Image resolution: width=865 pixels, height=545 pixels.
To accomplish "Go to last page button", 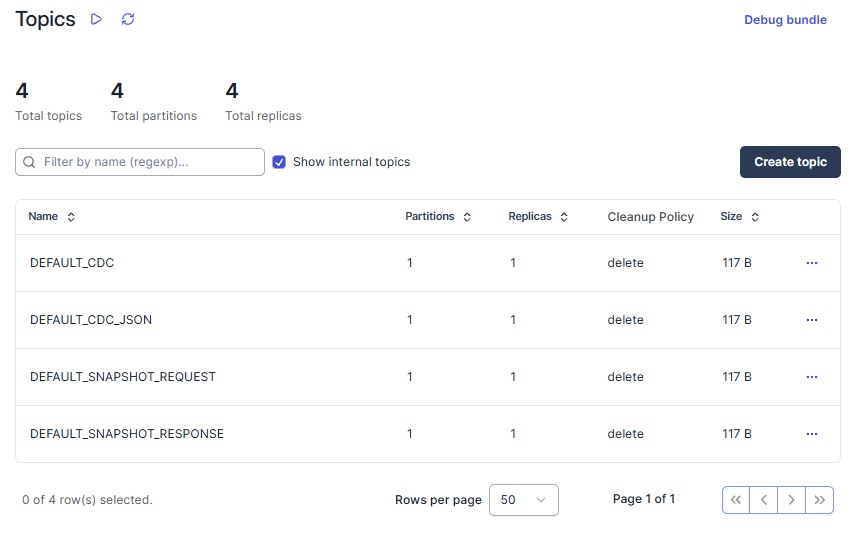I will click(x=820, y=500).
